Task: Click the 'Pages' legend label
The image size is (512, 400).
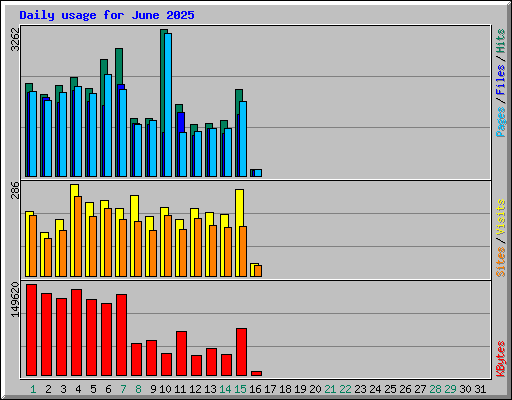Action: 501,122
